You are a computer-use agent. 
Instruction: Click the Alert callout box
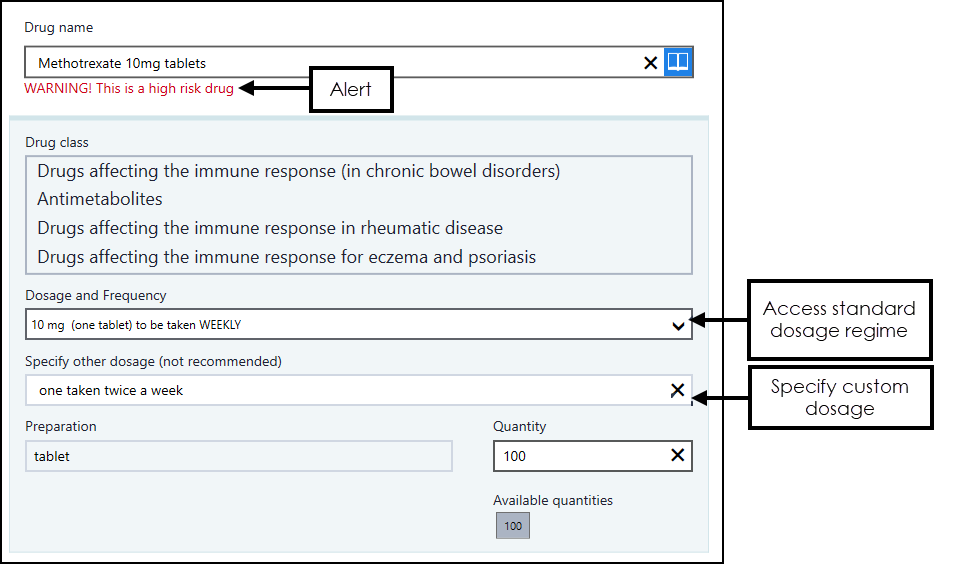[x=351, y=90]
